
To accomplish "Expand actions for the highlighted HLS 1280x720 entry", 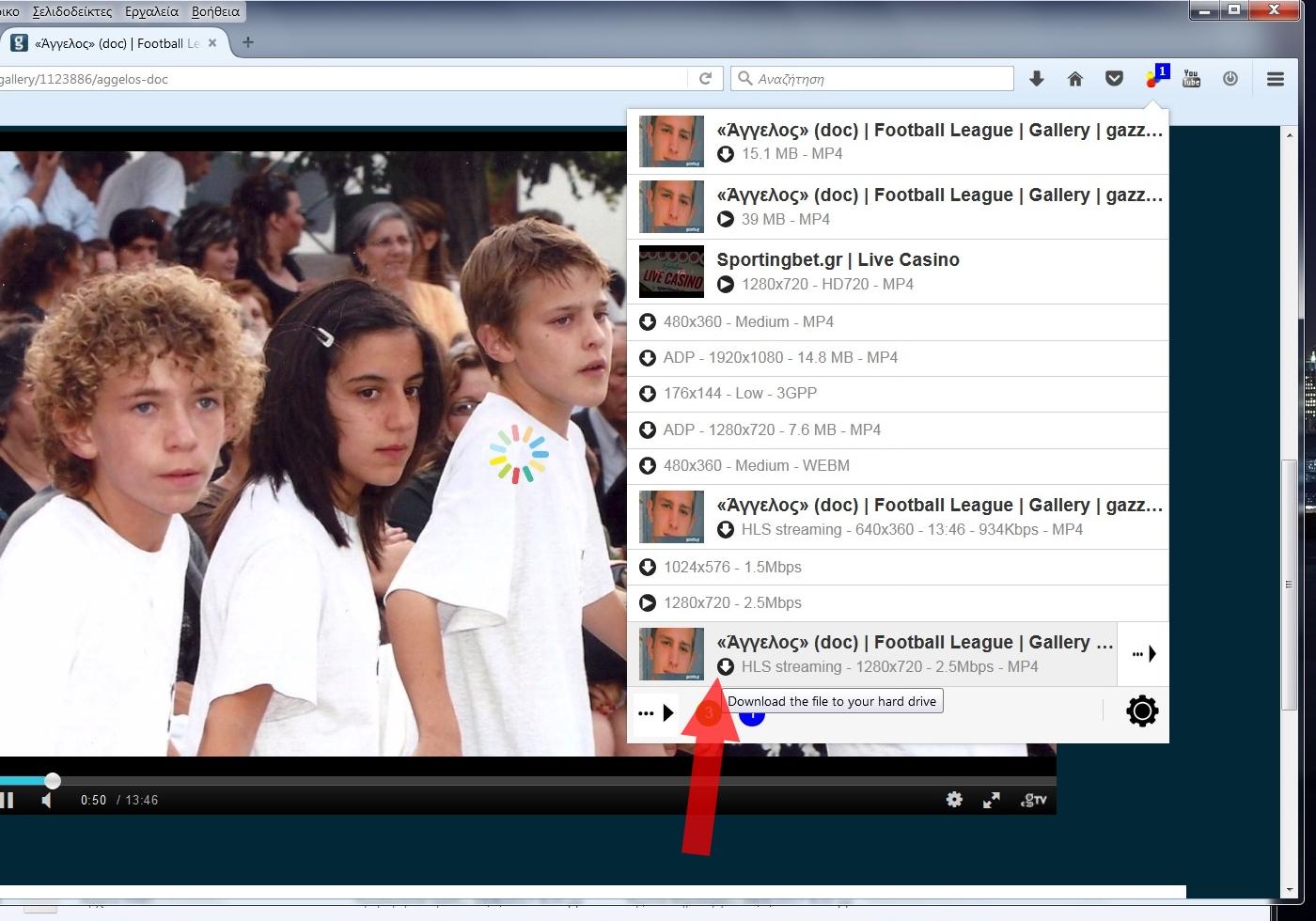I will coord(1143,654).
